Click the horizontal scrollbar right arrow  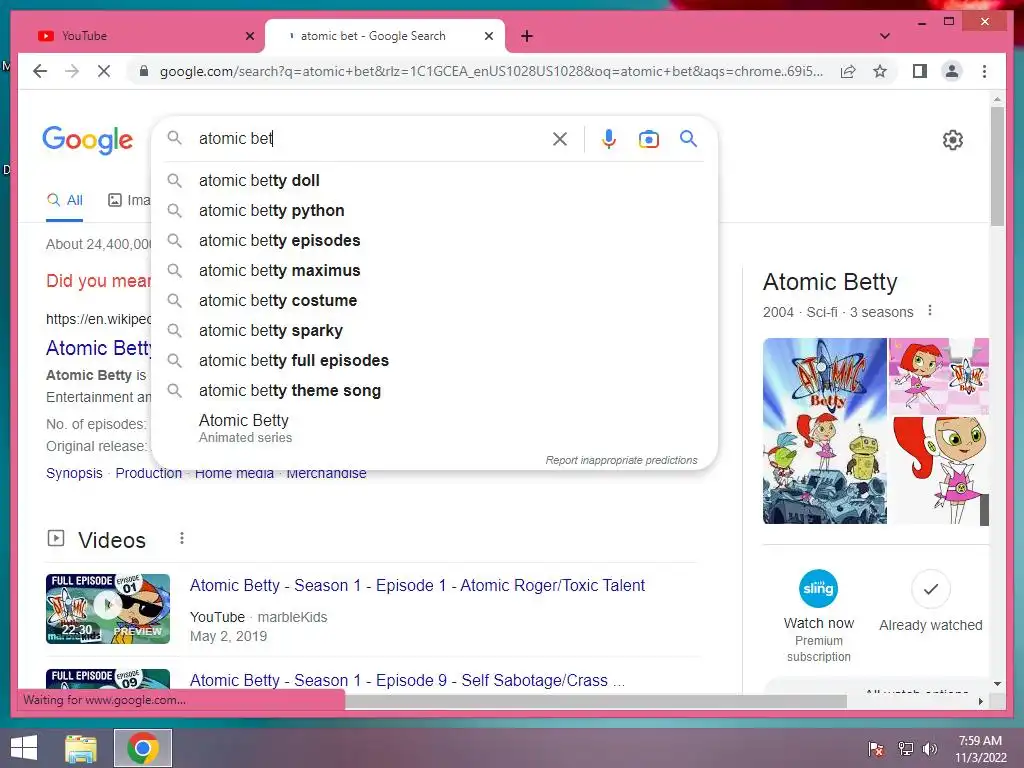click(x=980, y=701)
